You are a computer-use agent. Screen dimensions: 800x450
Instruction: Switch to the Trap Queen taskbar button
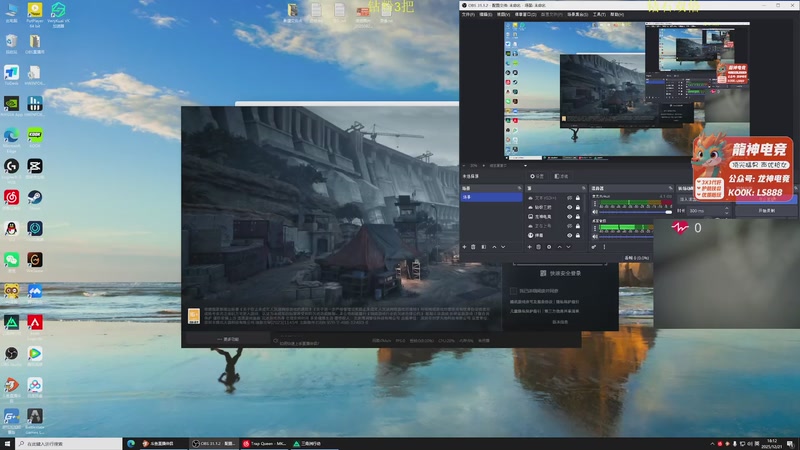[x=264, y=444]
